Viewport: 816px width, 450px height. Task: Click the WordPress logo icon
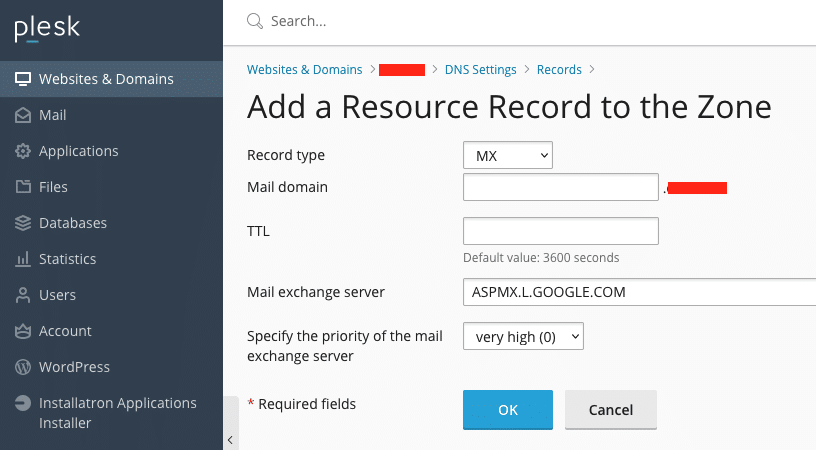(23, 367)
